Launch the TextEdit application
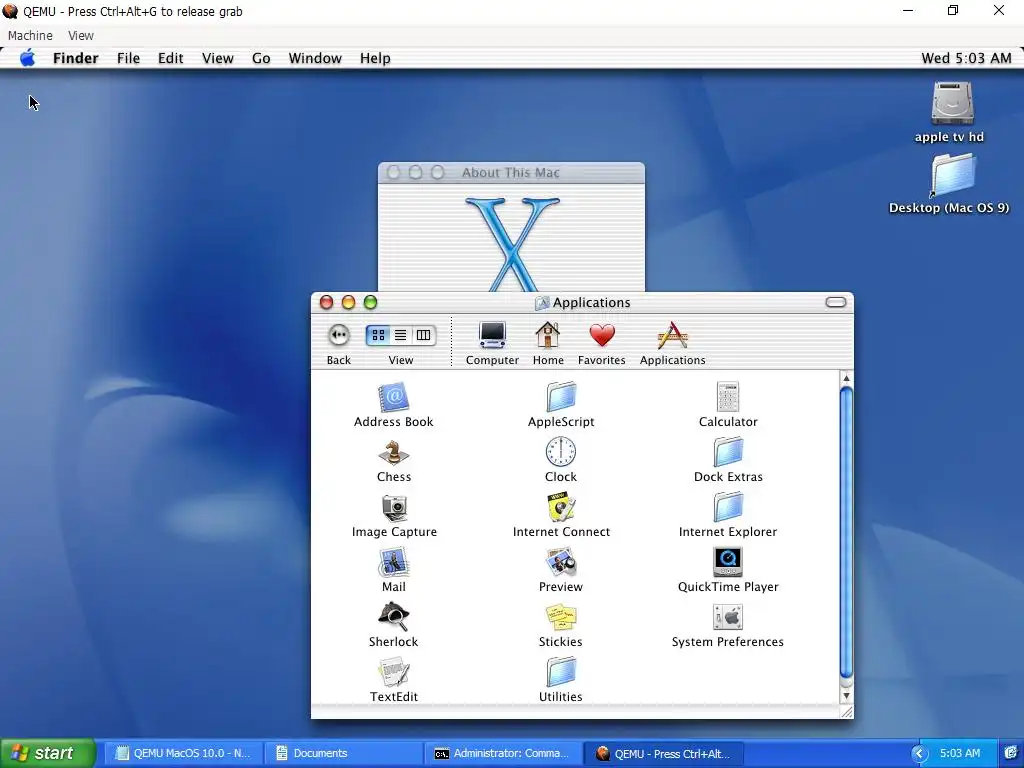The image size is (1024, 768). [x=393, y=672]
